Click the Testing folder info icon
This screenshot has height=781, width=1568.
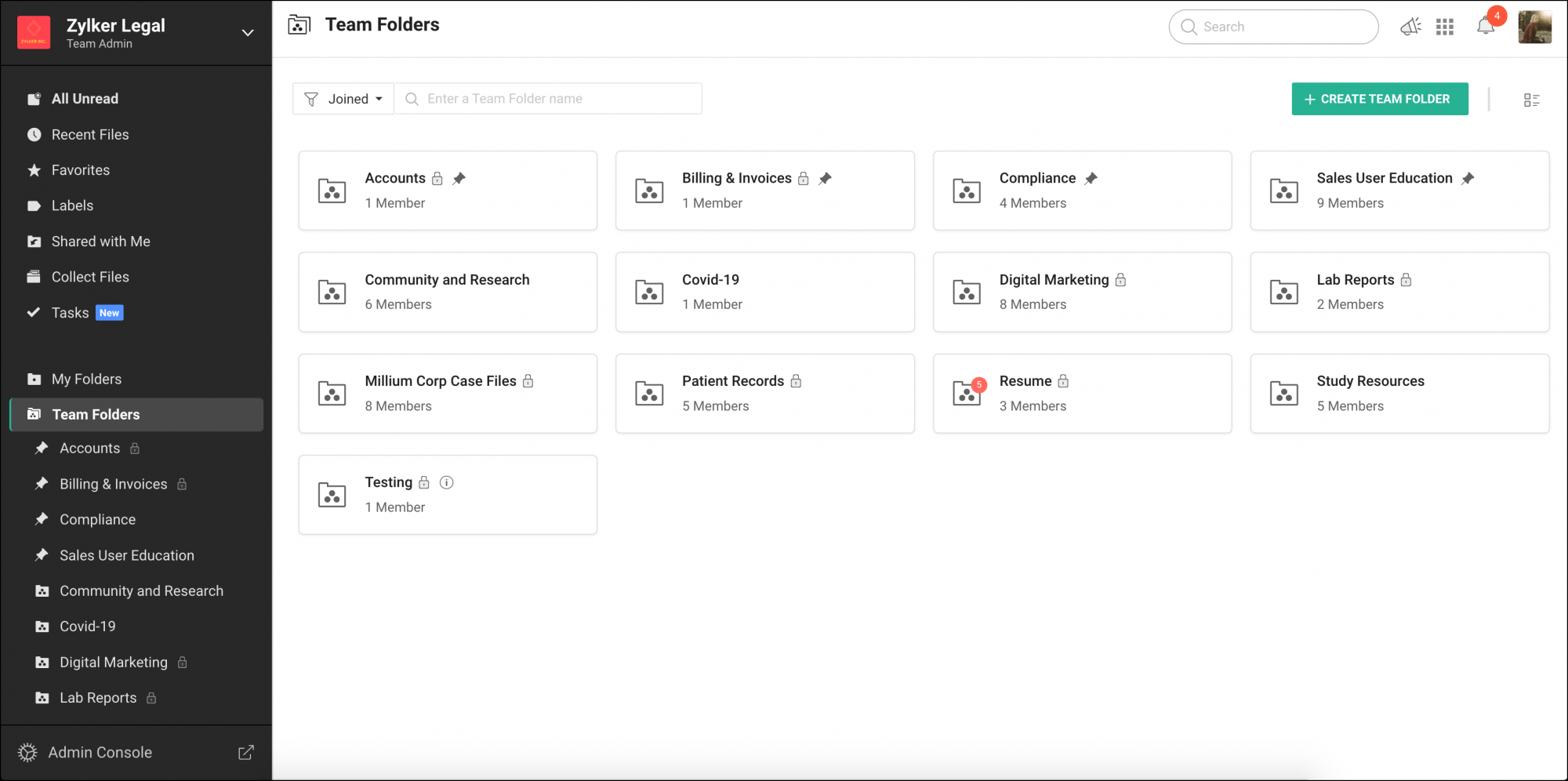point(447,482)
